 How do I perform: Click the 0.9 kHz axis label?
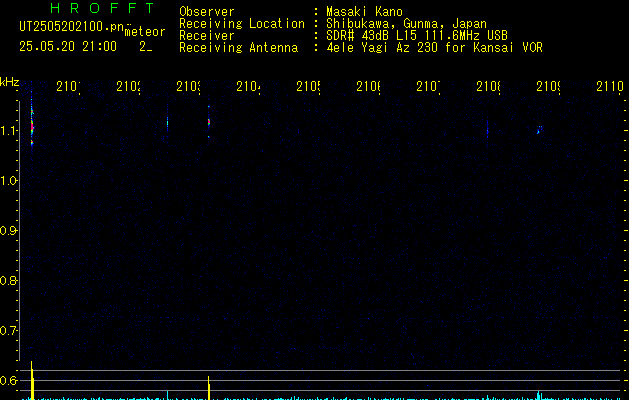[x=8, y=230]
